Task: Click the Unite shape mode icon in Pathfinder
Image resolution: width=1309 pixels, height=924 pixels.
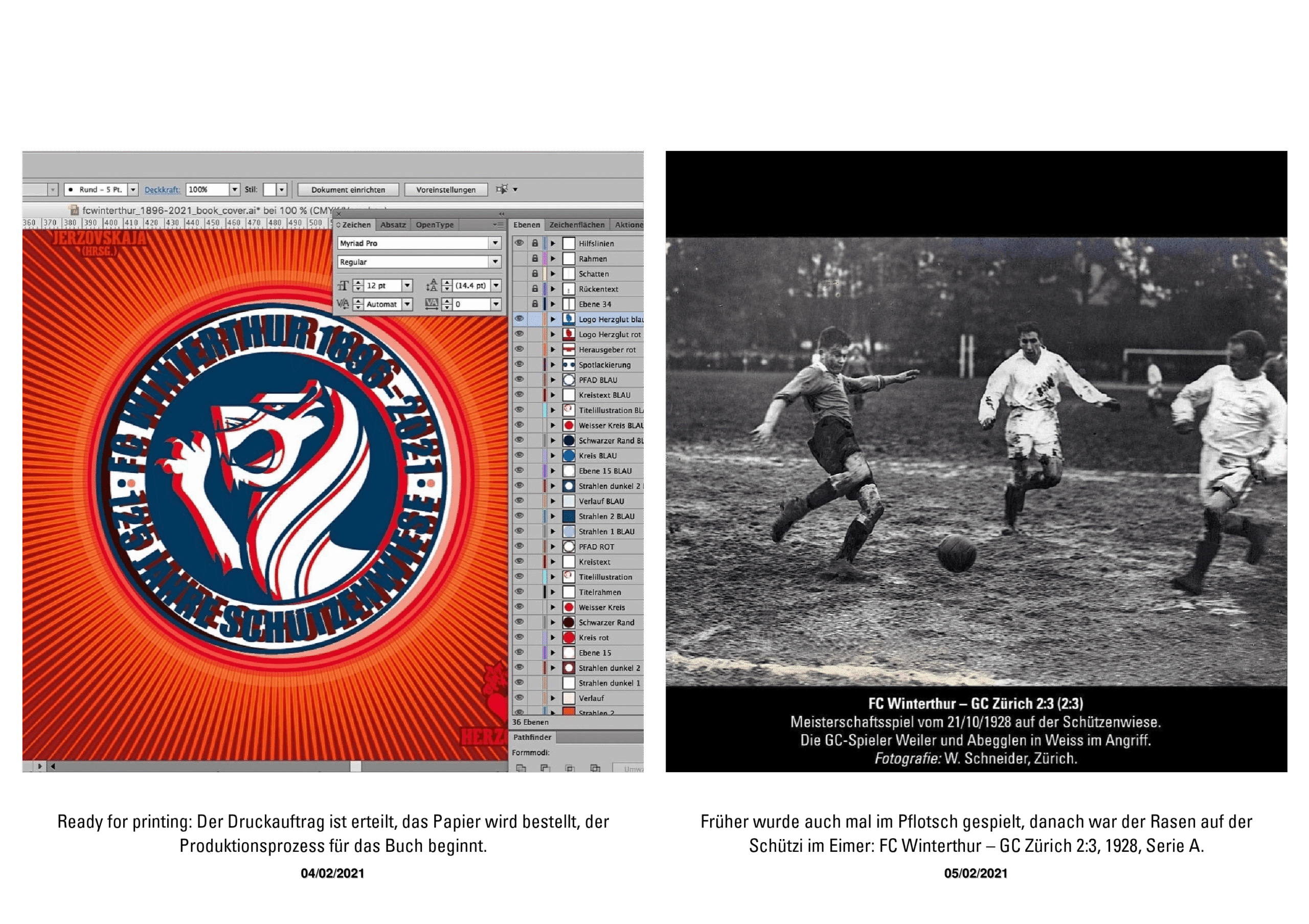Action: coord(521,768)
